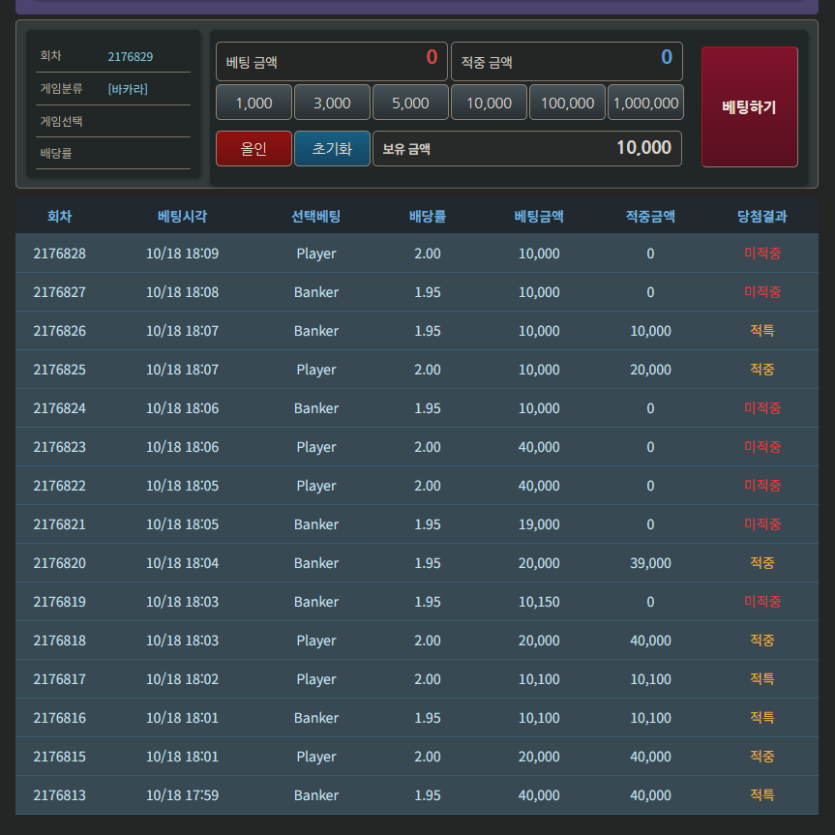Add 1,000 to the bet amount
The height and width of the screenshot is (835, 835).
(x=254, y=102)
